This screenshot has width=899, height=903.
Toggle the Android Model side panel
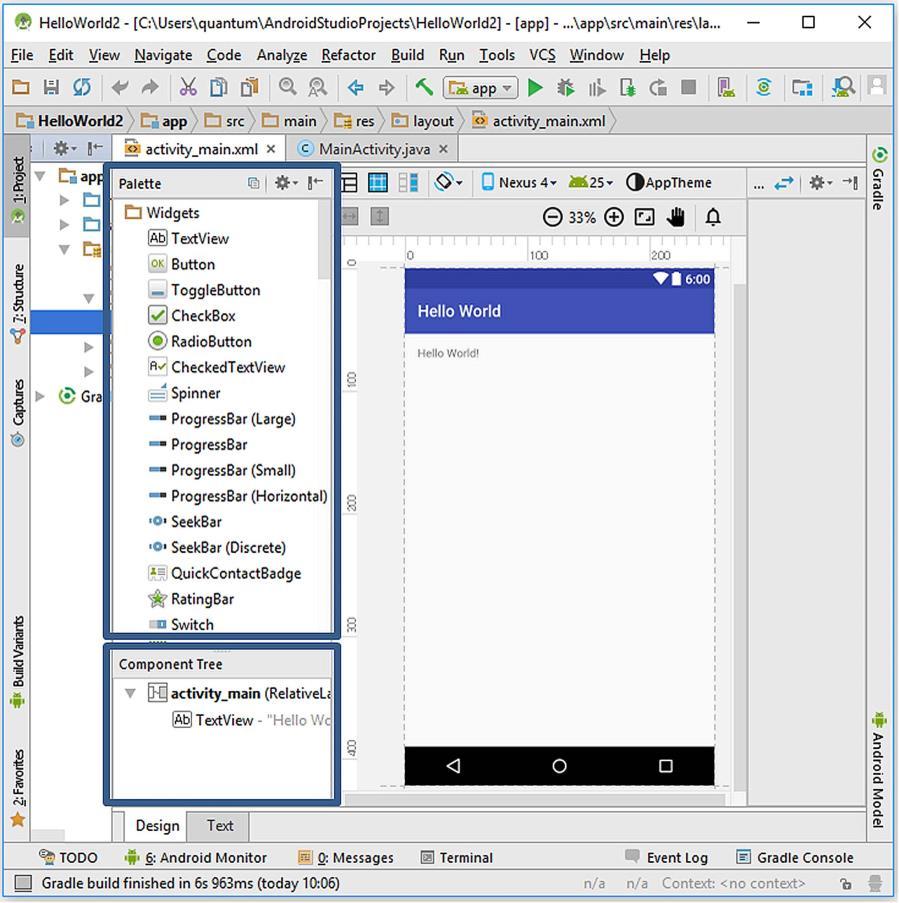tap(879, 769)
